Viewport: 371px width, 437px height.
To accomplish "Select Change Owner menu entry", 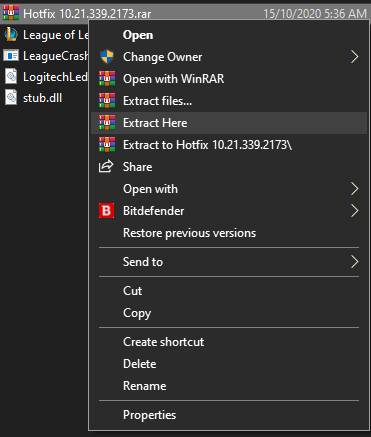I will point(229,57).
